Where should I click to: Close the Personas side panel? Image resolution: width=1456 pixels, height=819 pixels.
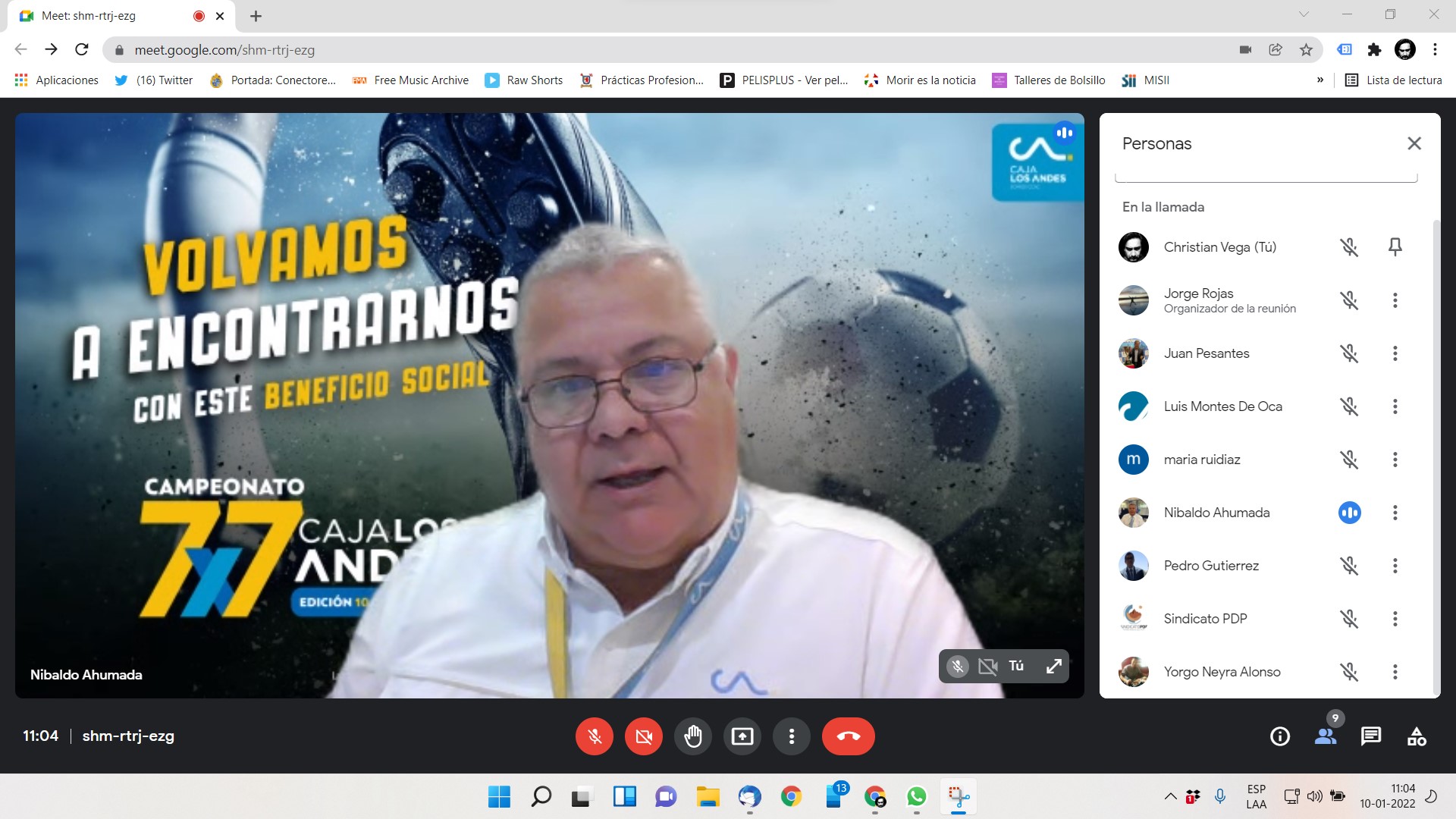1414,143
